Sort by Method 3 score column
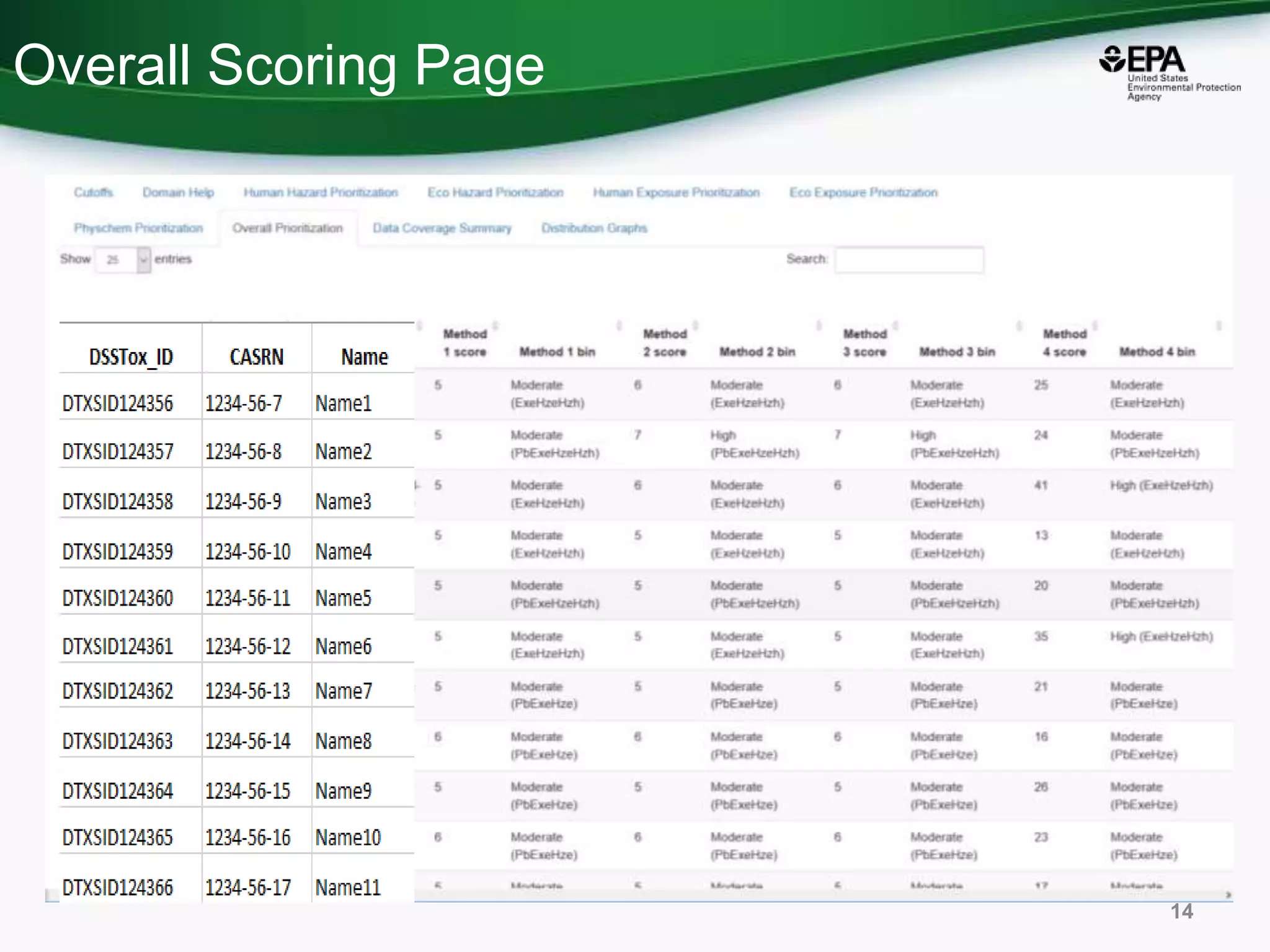The height and width of the screenshot is (952, 1270). pyautogui.click(x=864, y=343)
